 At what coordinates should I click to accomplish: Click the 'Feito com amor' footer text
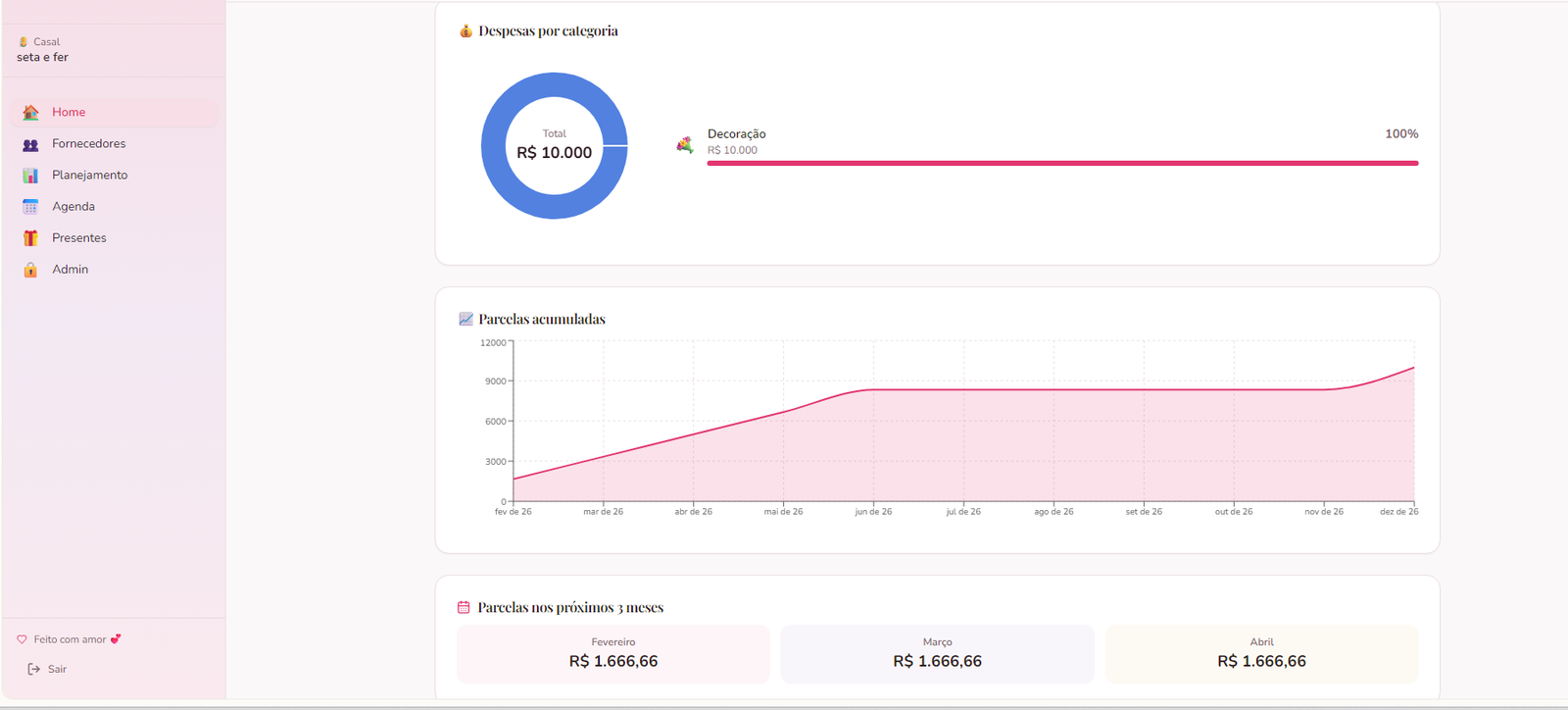coord(70,639)
